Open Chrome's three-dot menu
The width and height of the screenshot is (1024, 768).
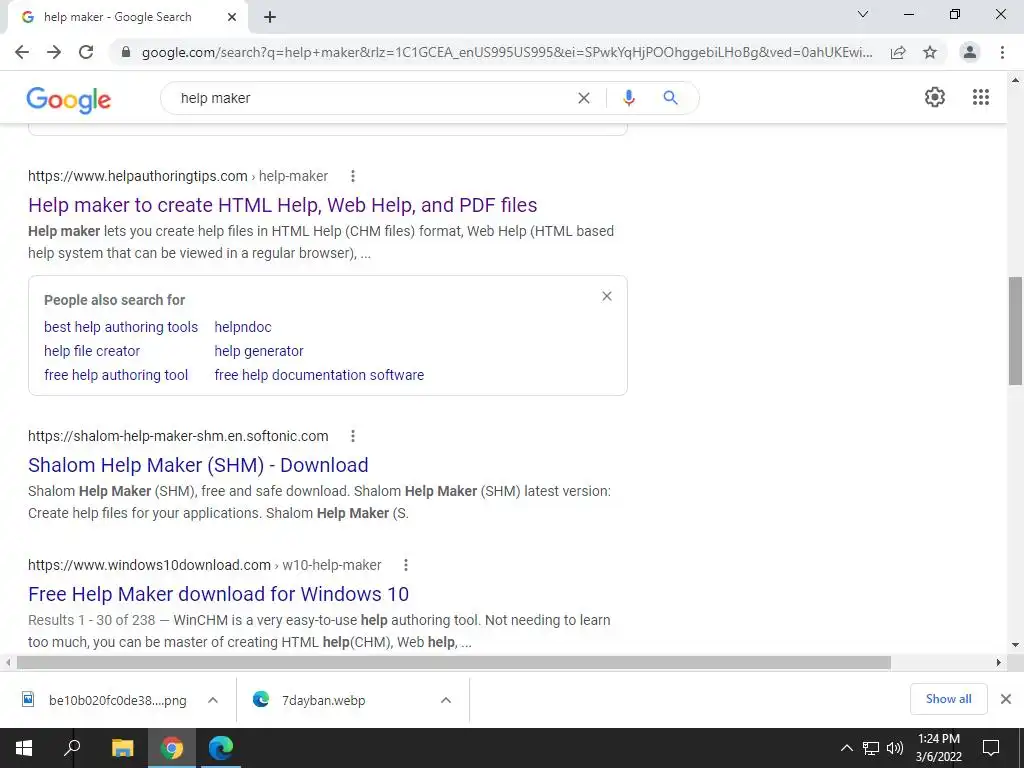coord(1002,52)
